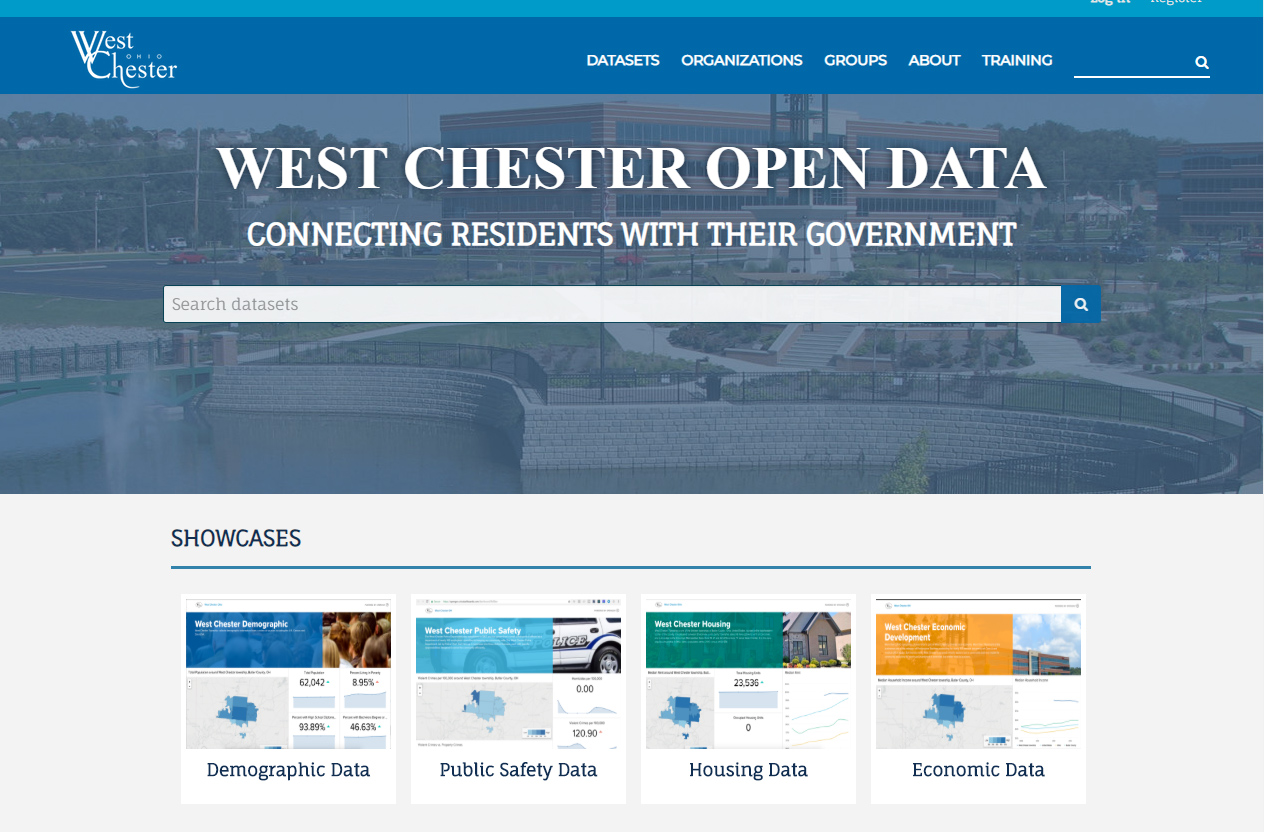
Task: Click the Search datasets input box
Action: 612,304
